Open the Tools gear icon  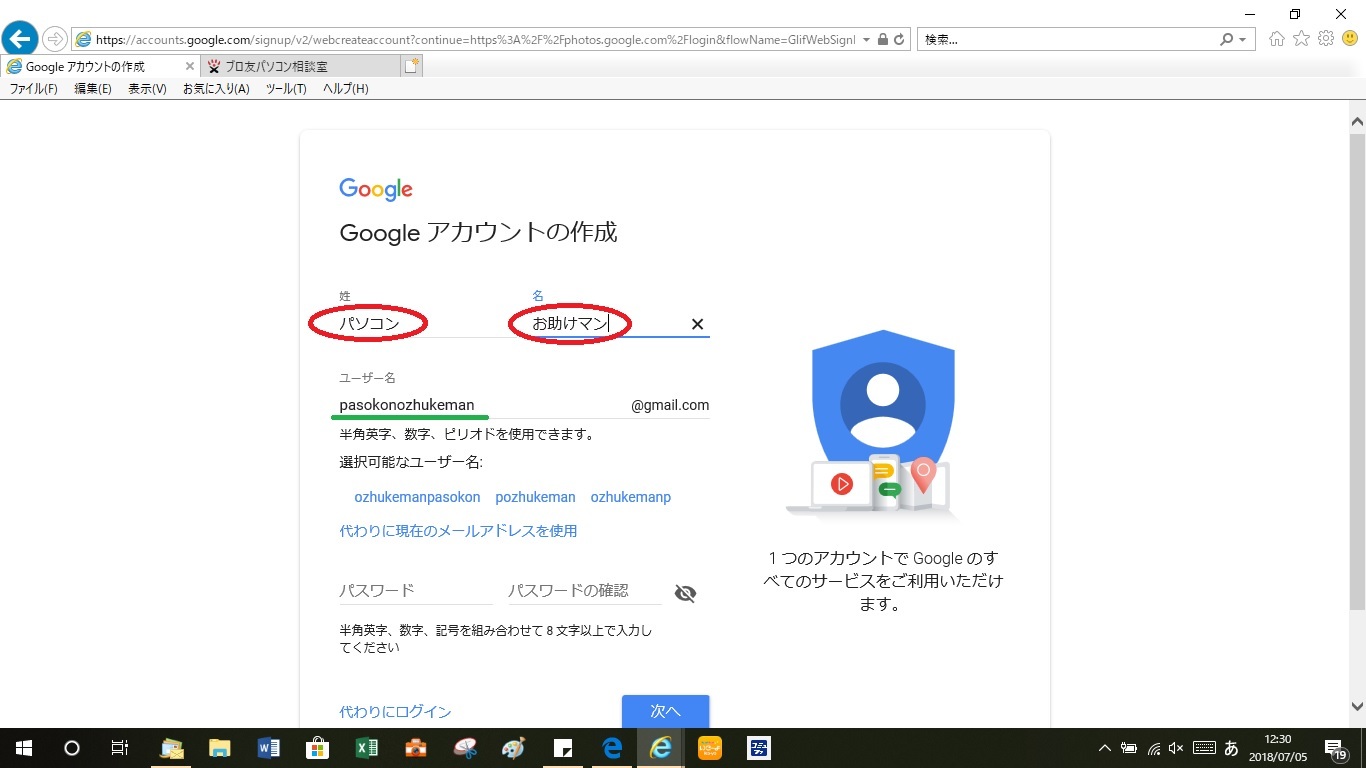point(1326,39)
